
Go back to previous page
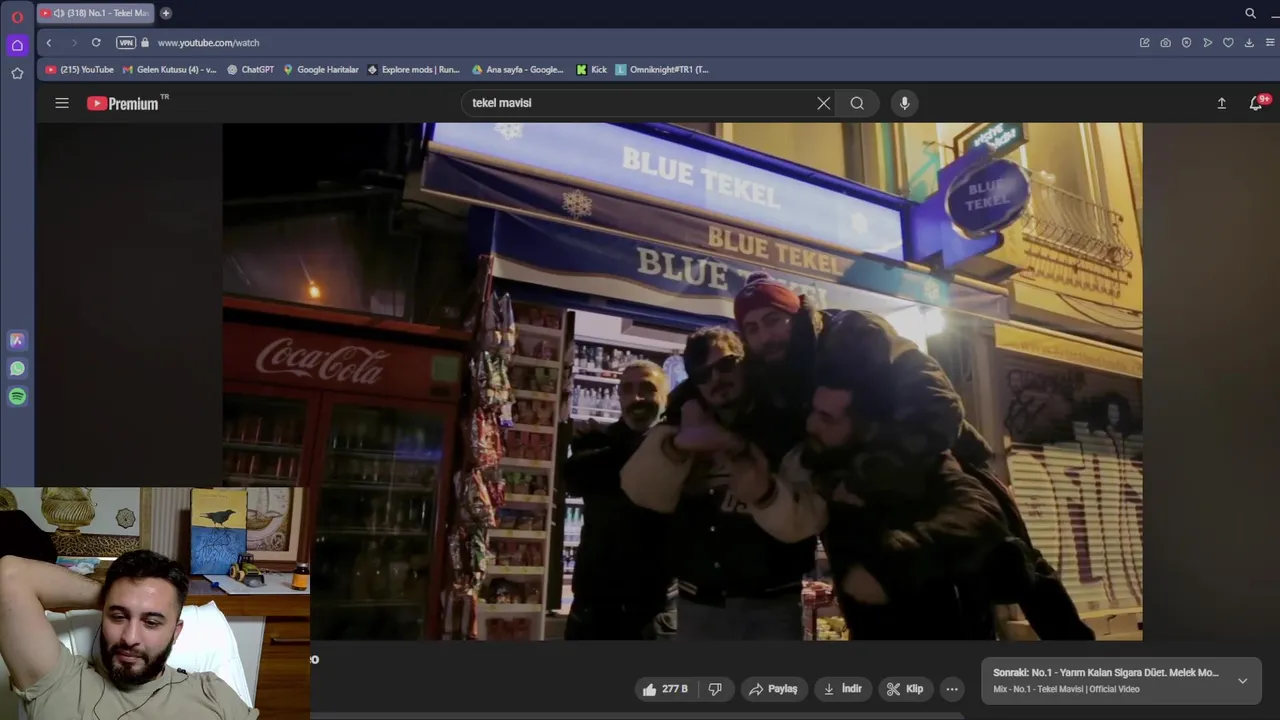(49, 42)
